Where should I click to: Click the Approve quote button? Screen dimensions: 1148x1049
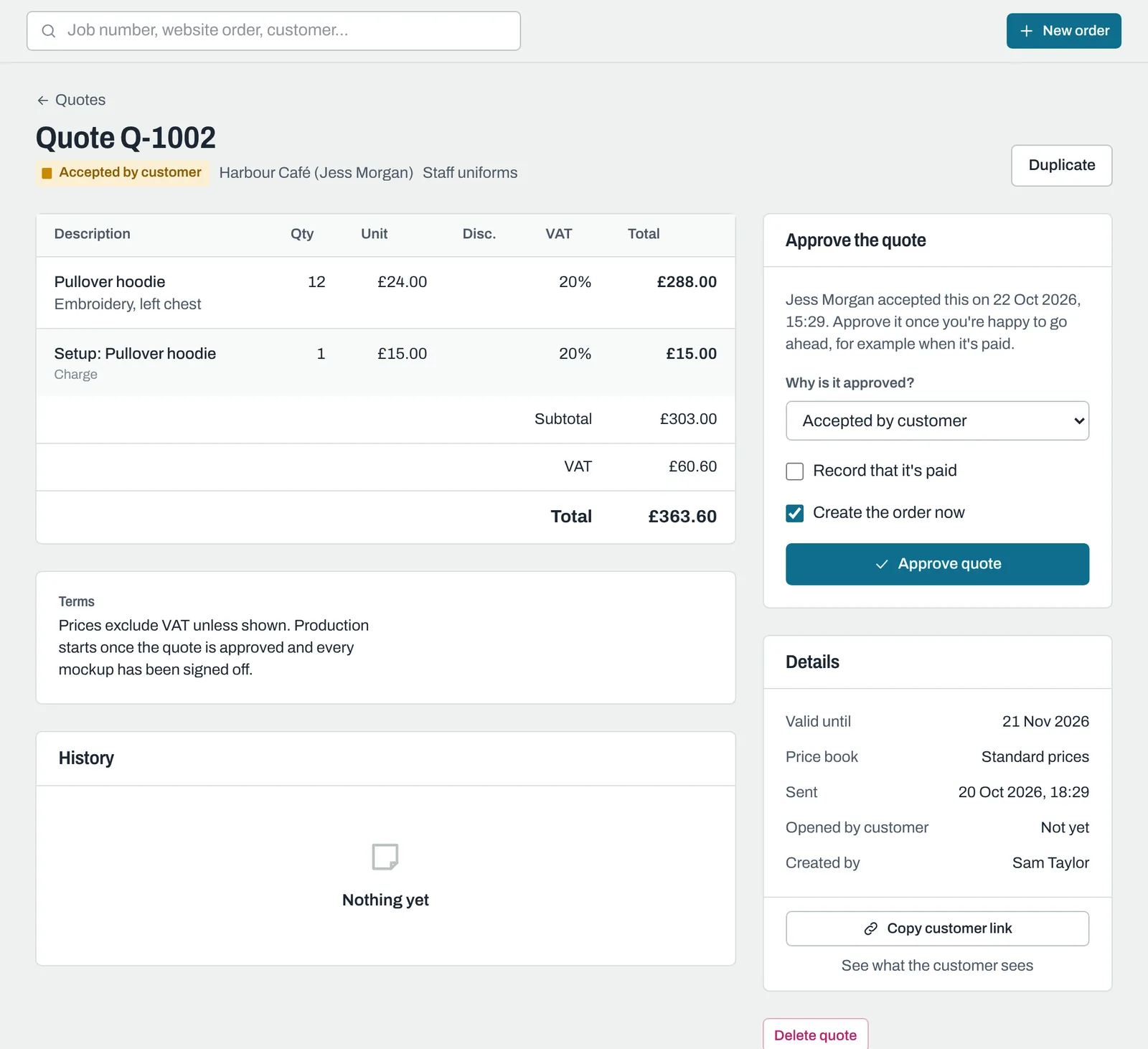tap(937, 564)
